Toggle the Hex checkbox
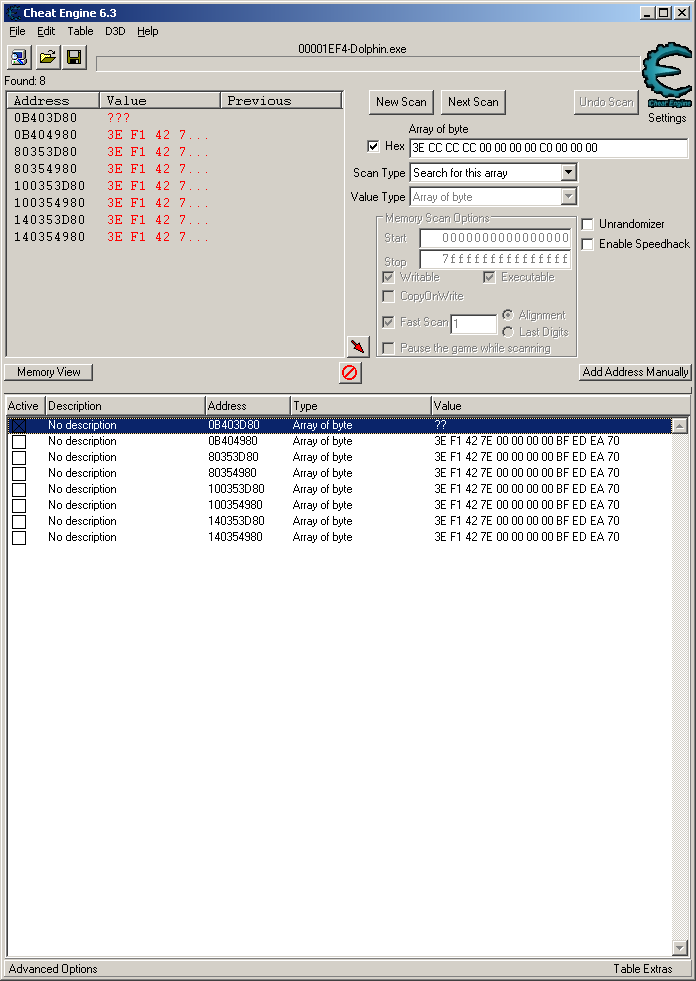 [374, 147]
